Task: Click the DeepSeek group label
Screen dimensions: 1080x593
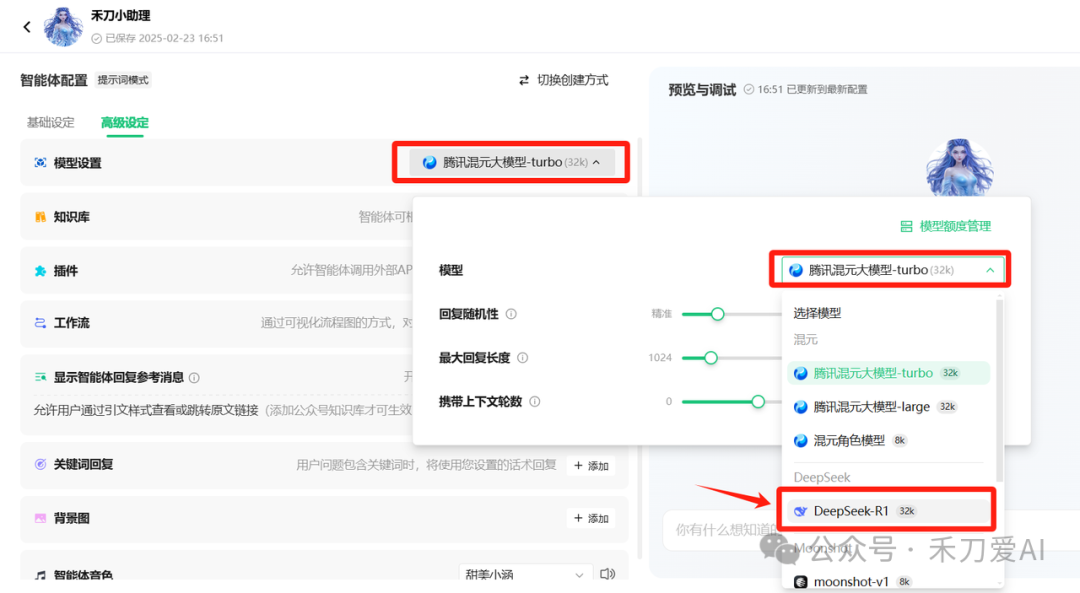Action: pyautogui.click(x=822, y=477)
